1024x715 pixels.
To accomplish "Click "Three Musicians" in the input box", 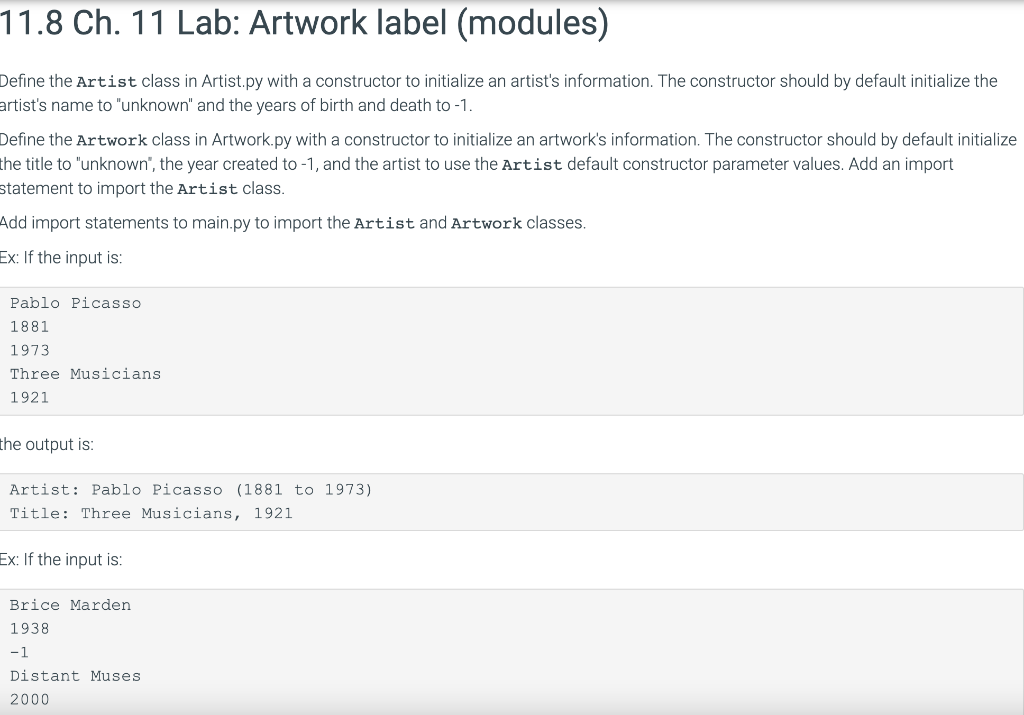I will click(x=85, y=374).
